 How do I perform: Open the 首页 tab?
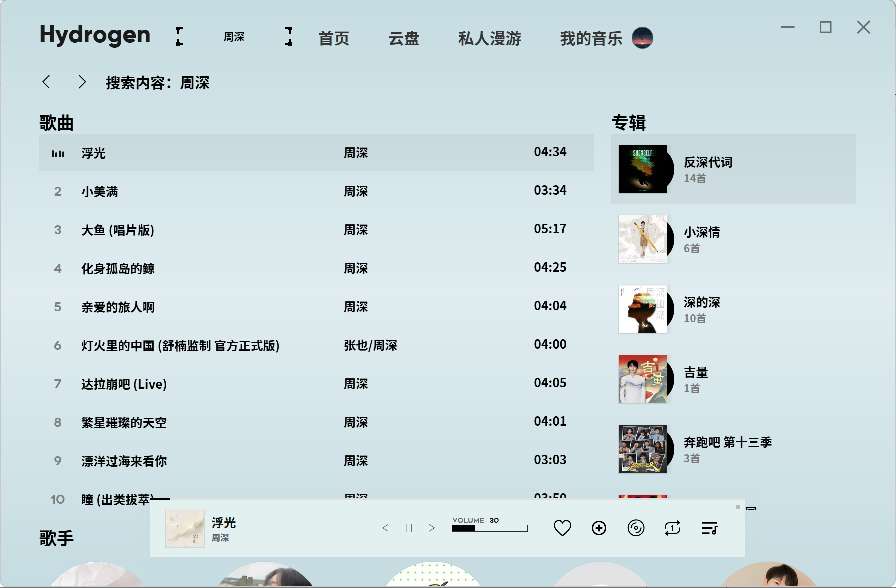tap(334, 38)
